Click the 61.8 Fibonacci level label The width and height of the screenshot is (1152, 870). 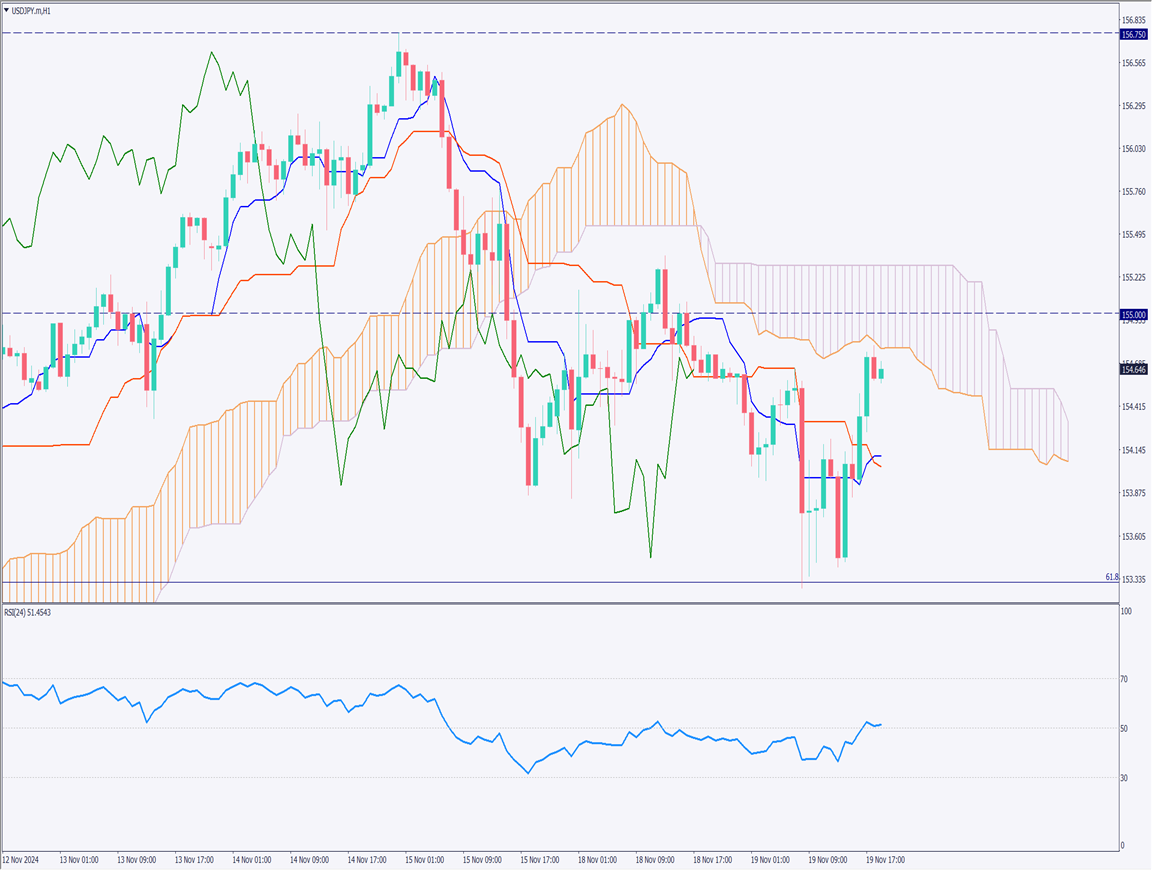click(1111, 577)
